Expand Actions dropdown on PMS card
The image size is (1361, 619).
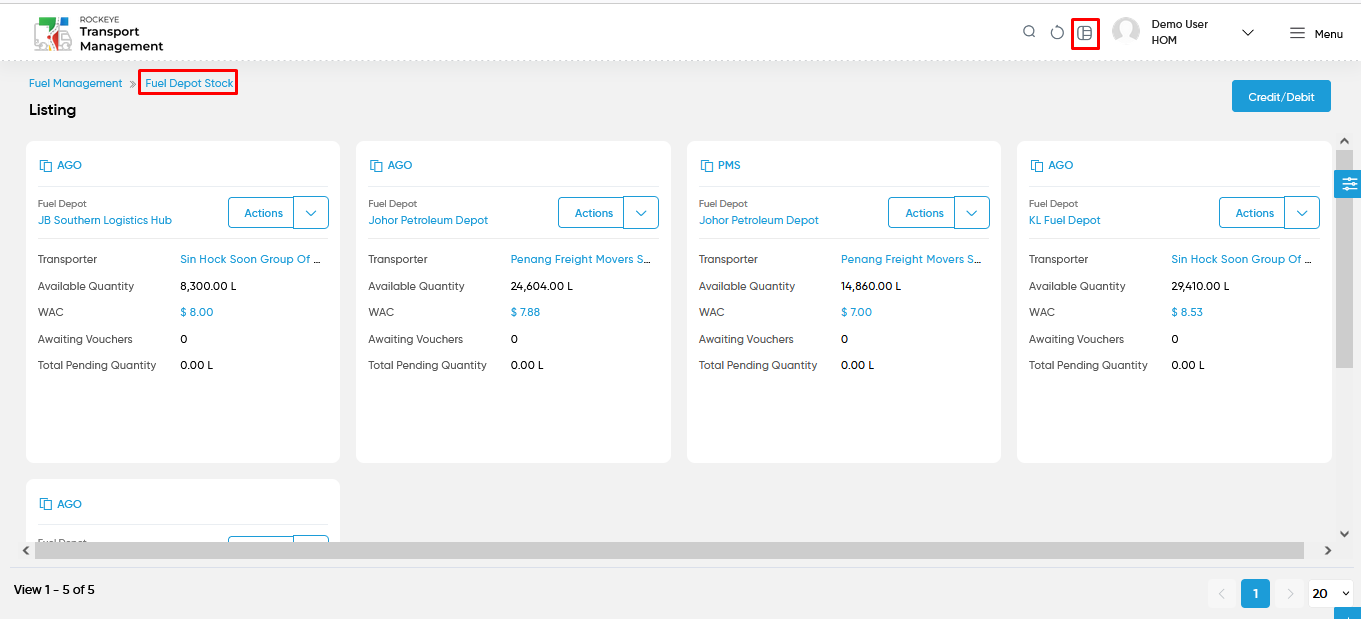coord(972,213)
